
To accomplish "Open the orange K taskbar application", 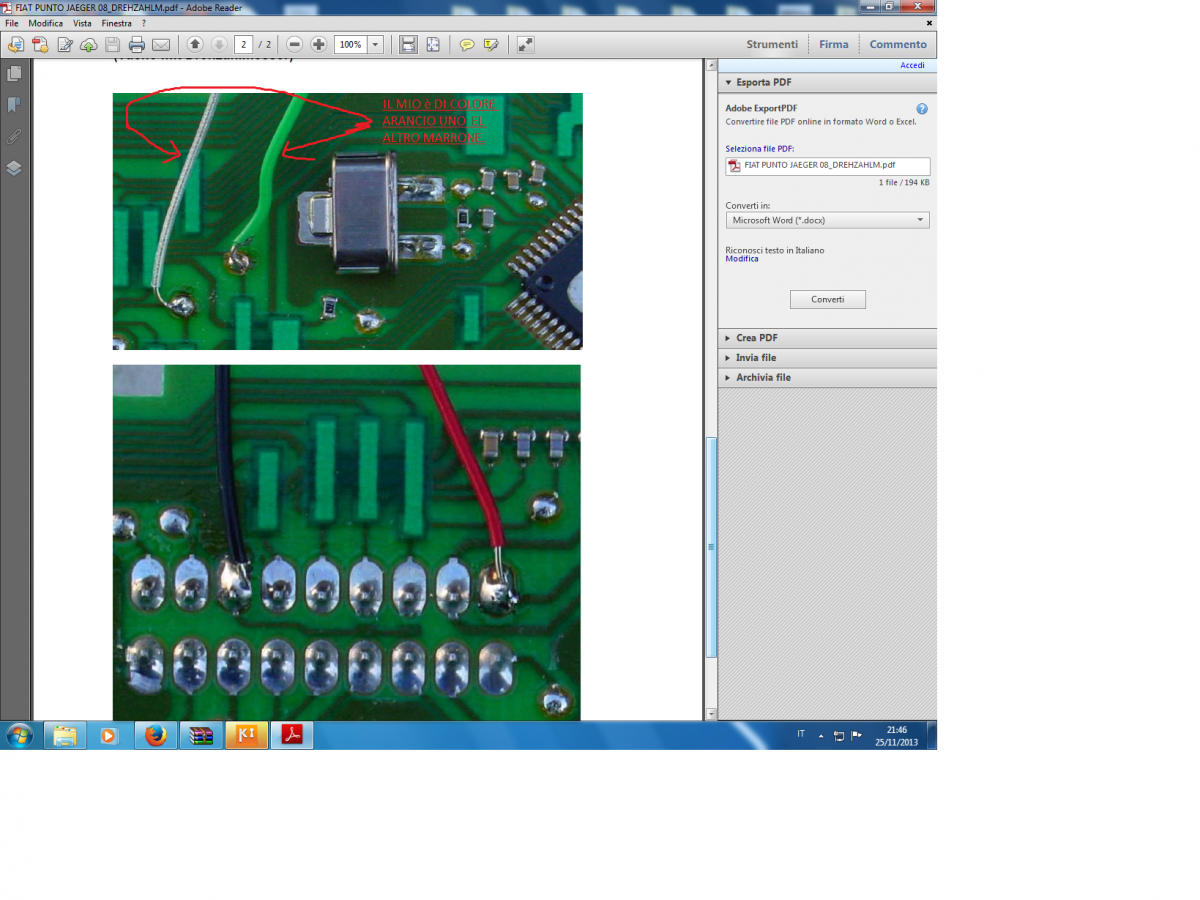I will pos(247,736).
